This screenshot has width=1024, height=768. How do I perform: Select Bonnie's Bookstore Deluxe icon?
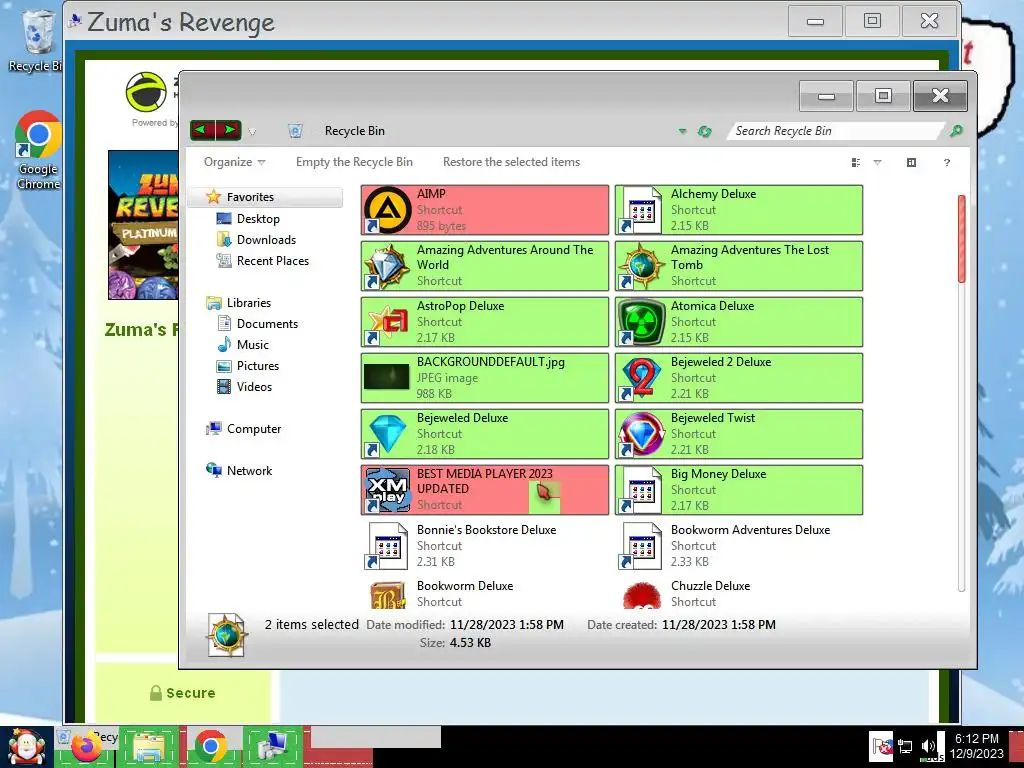[x=387, y=547]
